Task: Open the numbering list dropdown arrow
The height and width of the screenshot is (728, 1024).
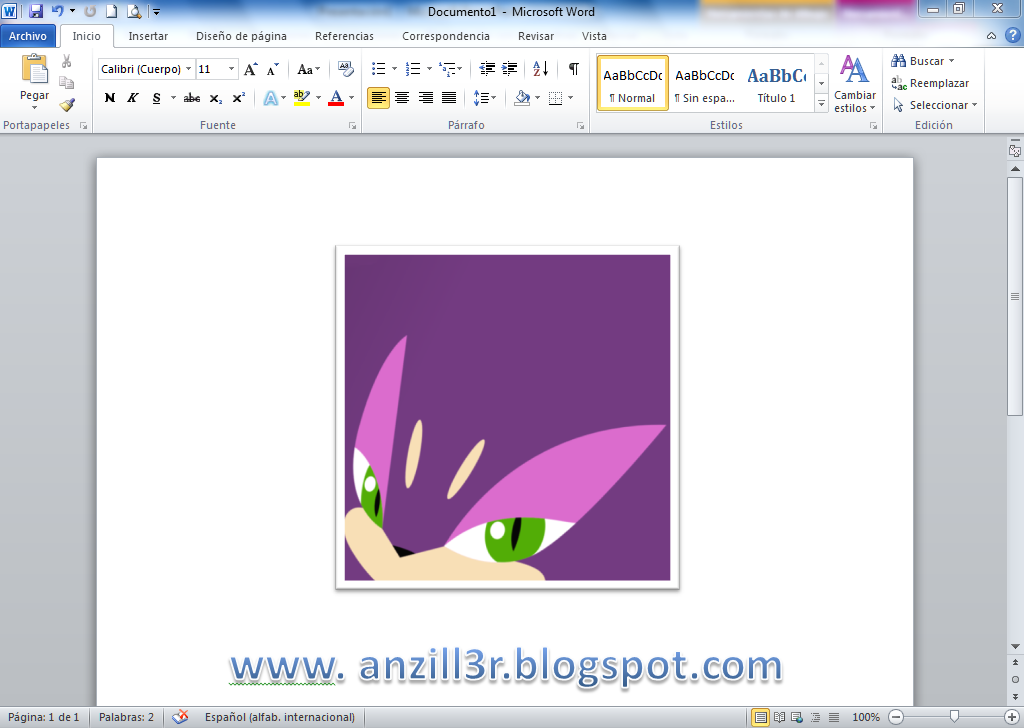Action: 429,69
